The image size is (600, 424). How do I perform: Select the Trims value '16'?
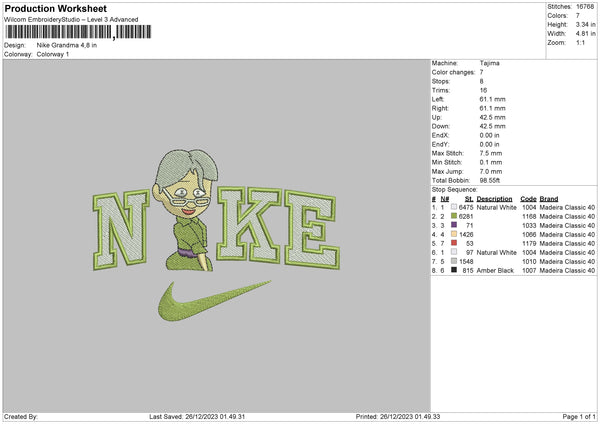(483, 90)
